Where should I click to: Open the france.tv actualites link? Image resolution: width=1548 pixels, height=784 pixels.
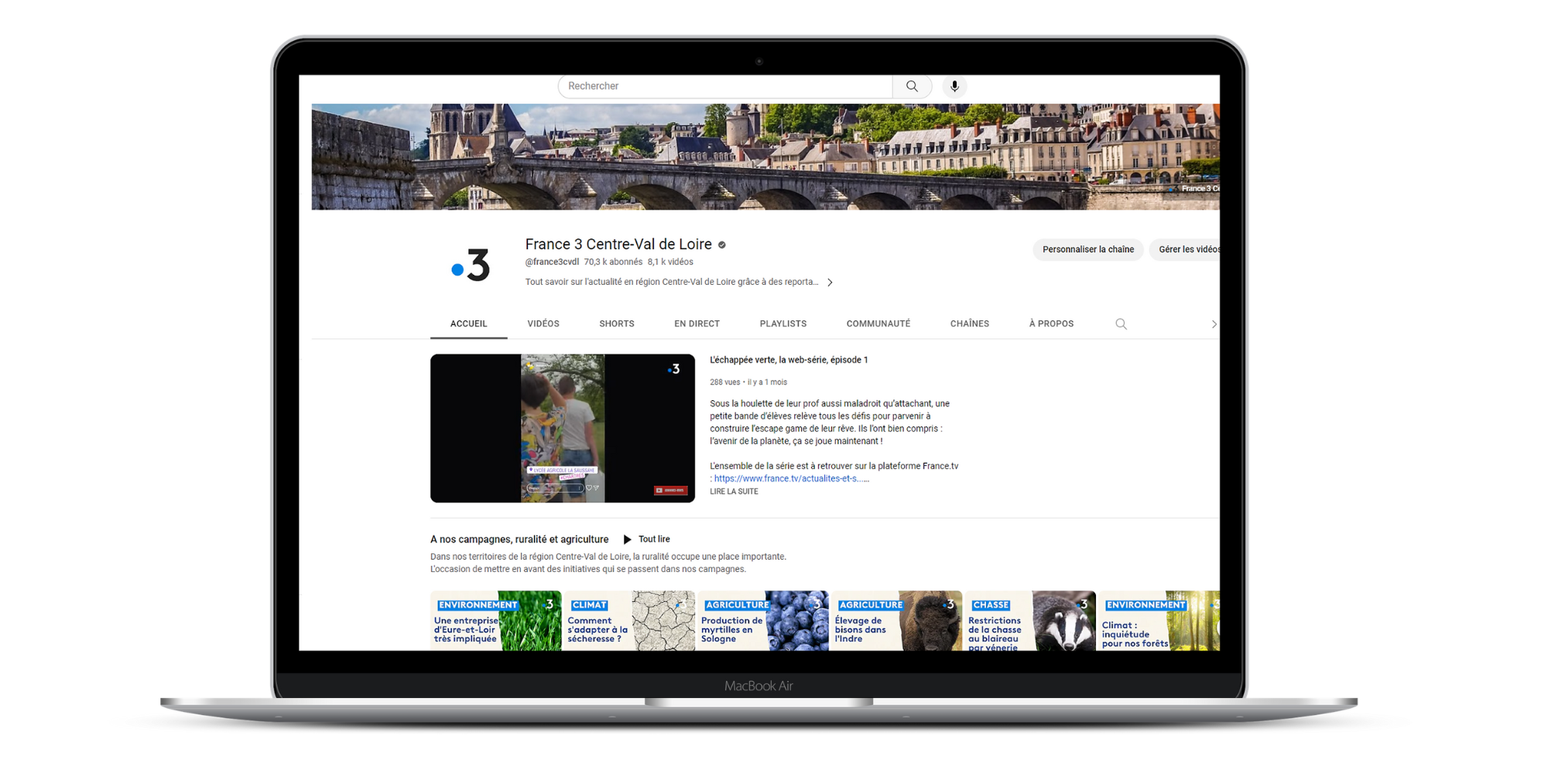pyautogui.click(x=791, y=479)
